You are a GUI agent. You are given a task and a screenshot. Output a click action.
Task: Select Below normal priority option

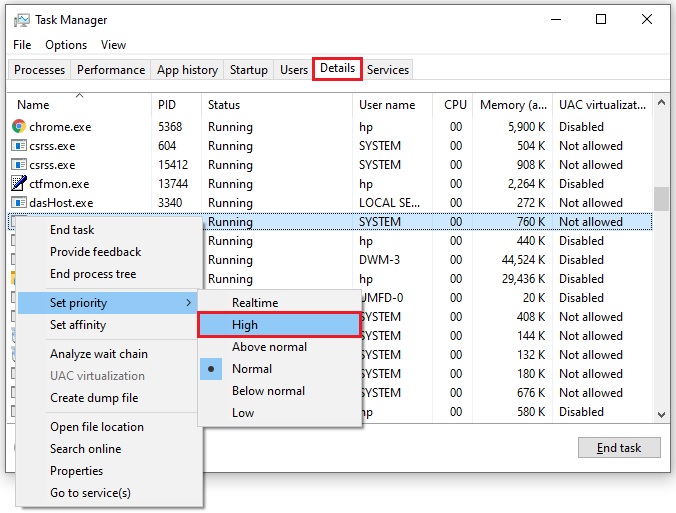269,391
